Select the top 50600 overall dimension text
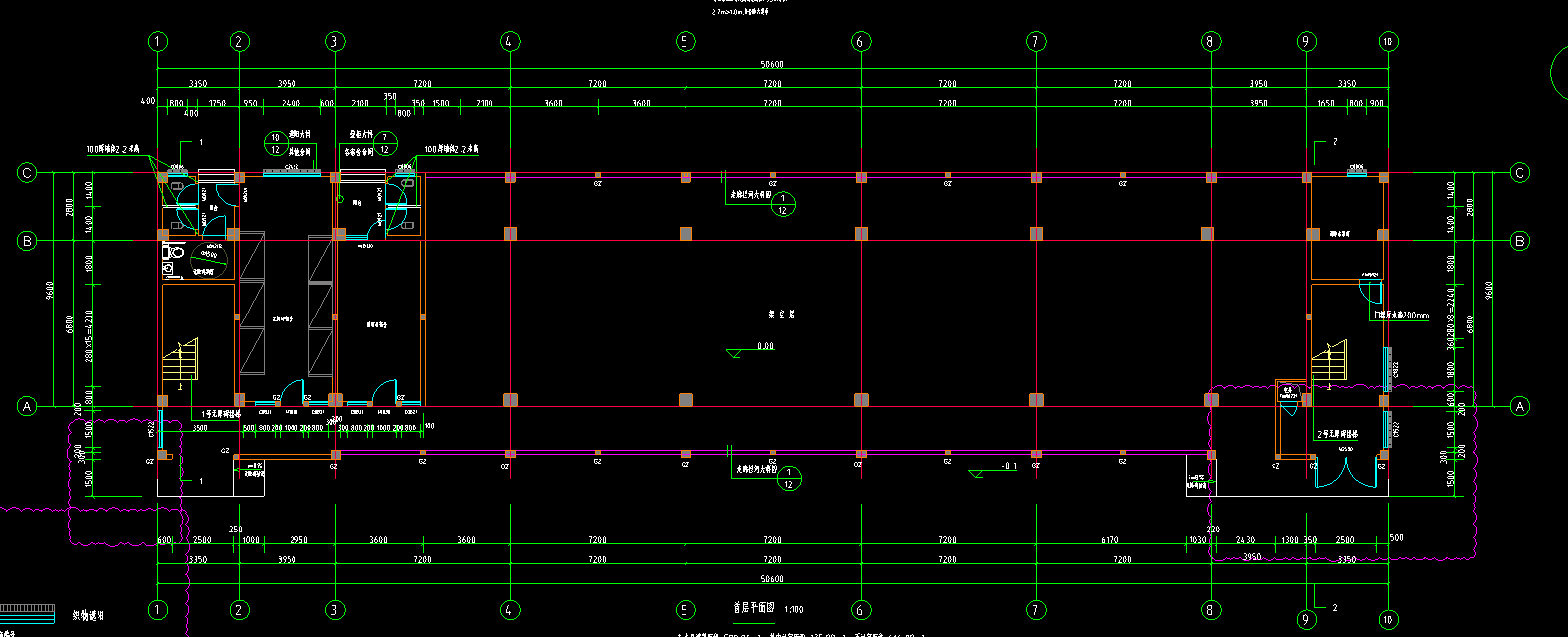 click(x=771, y=64)
